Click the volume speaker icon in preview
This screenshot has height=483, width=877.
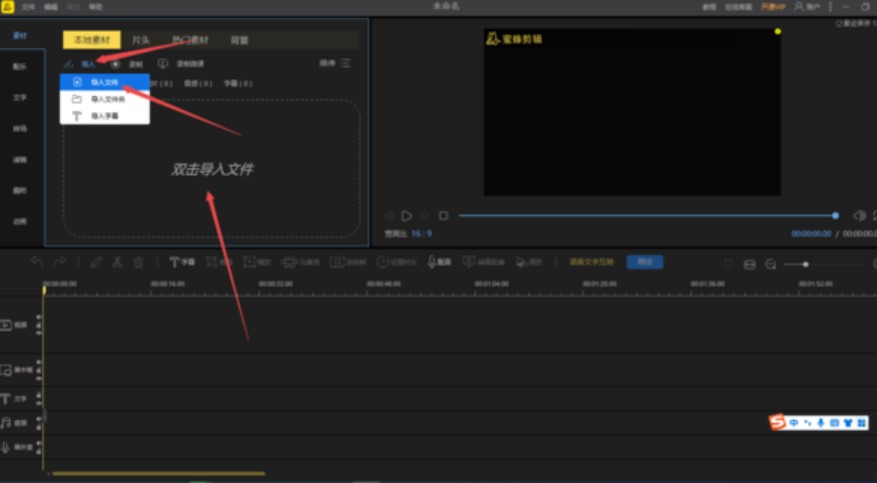tap(858, 216)
